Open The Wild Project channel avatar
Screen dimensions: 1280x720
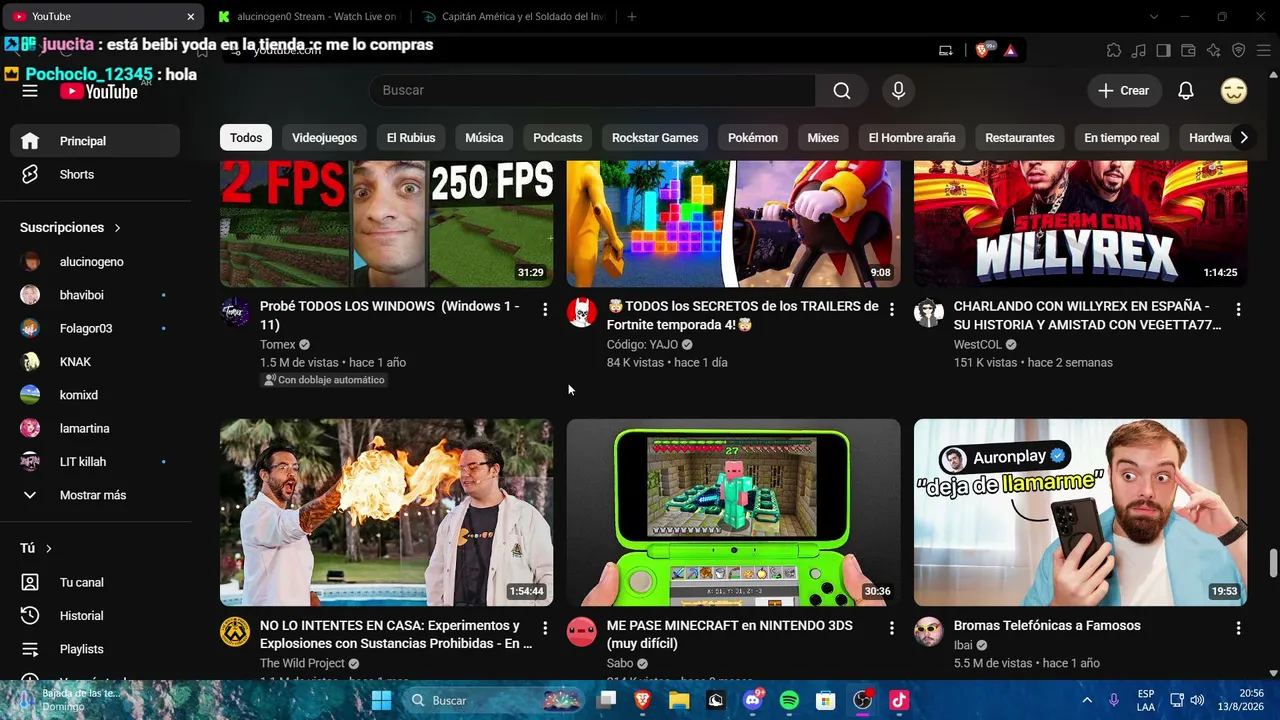pyautogui.click(x=235, y=631)
